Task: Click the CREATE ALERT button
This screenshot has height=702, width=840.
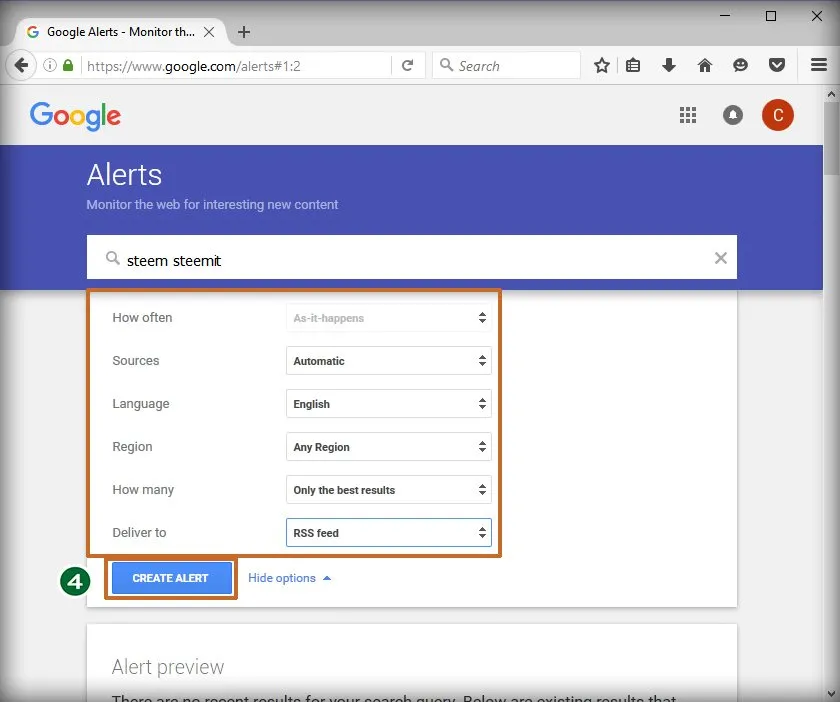Action: tap(171, 578)
